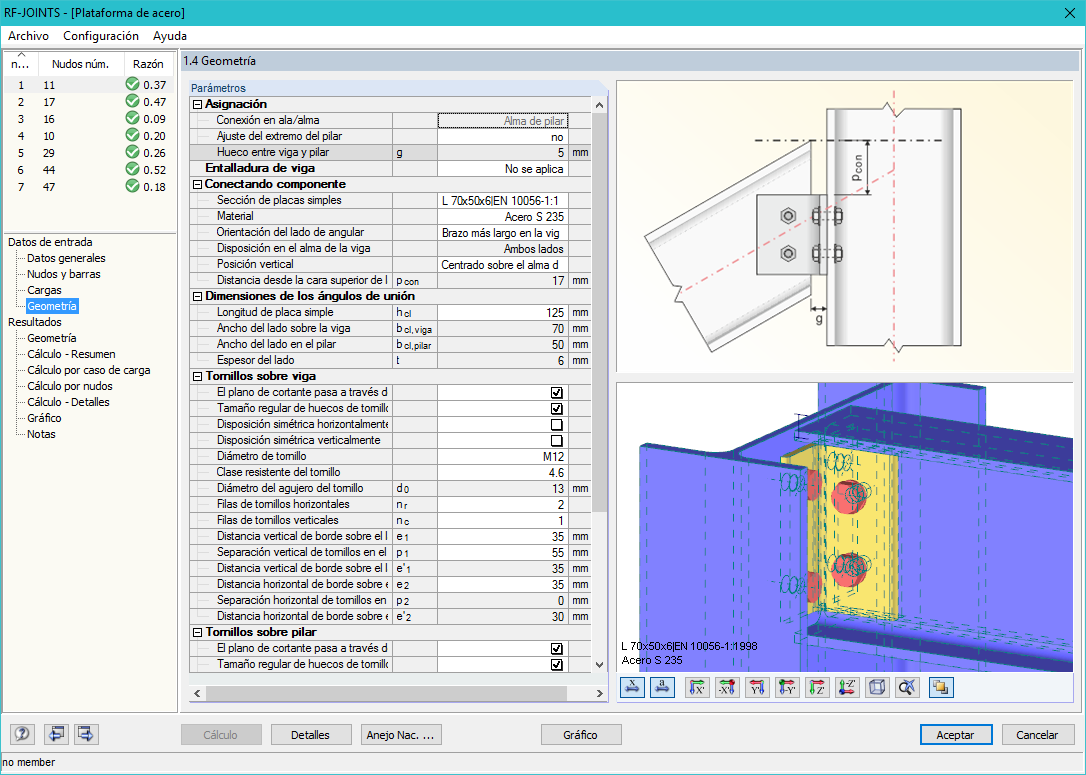The width and height of the screenshot is (1086, 775).
Task: Select 'Cargas' in navigator tree
Action: [x=44, y=290]
